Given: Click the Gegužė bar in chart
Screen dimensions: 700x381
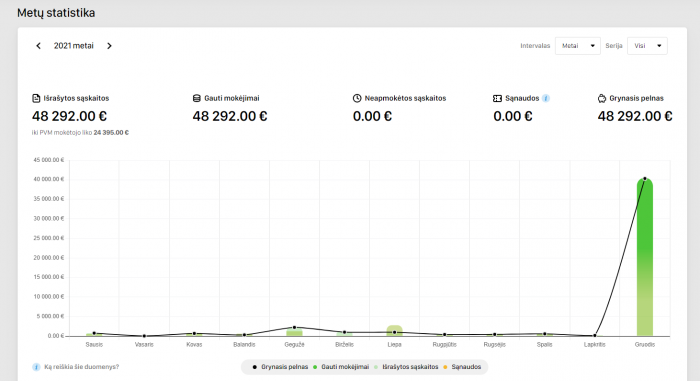Looking at the screenshot, I should [x=294, y=332].
